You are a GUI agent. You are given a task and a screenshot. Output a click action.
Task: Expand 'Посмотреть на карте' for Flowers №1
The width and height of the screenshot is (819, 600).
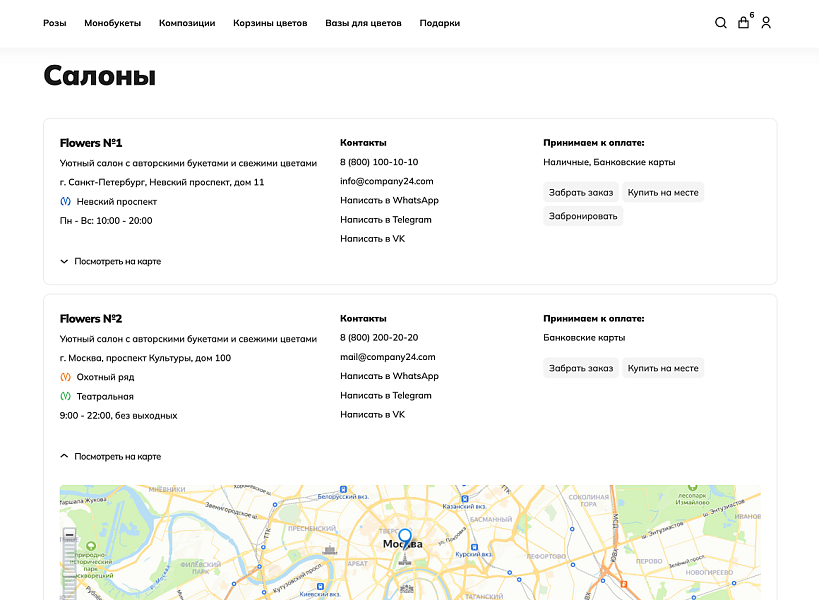(110, 262)
